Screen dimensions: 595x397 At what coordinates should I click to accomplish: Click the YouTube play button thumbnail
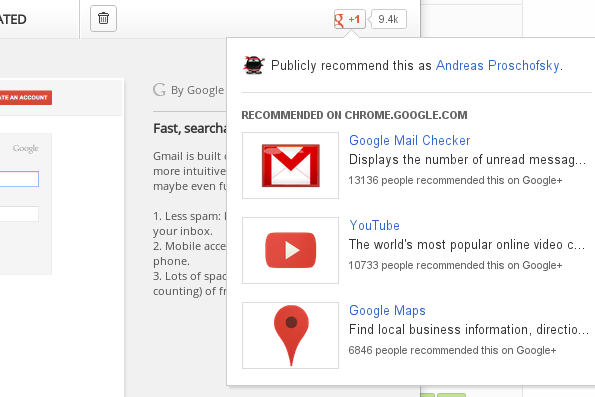[x=290, y=250]
